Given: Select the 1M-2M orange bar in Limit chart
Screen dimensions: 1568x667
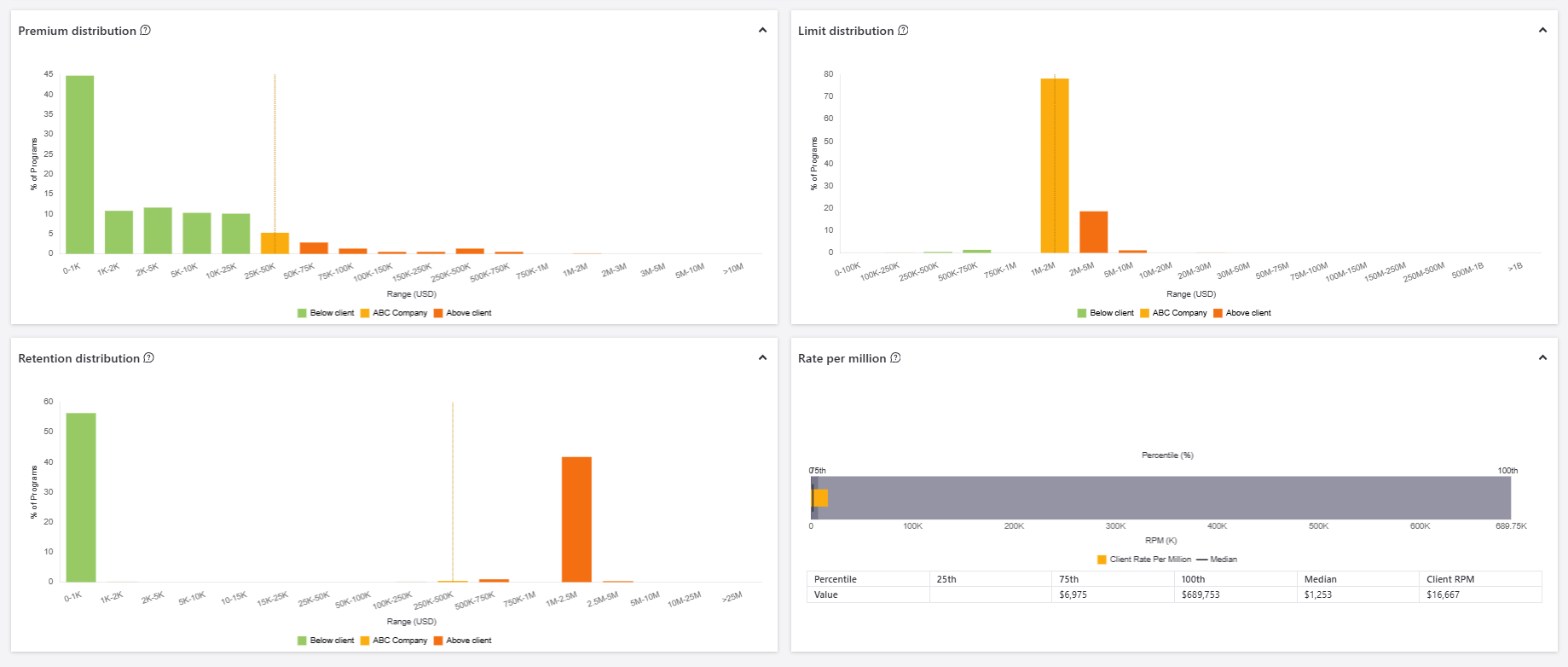Looking at the screenshot, I should 1055,165.
